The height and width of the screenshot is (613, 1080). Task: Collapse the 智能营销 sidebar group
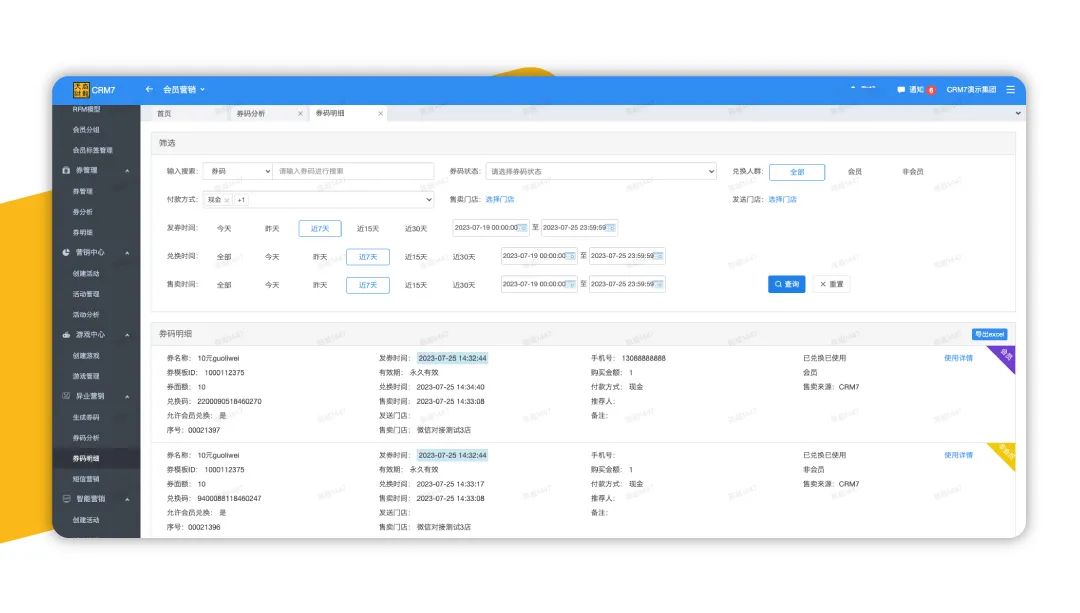tap(127, 499)
